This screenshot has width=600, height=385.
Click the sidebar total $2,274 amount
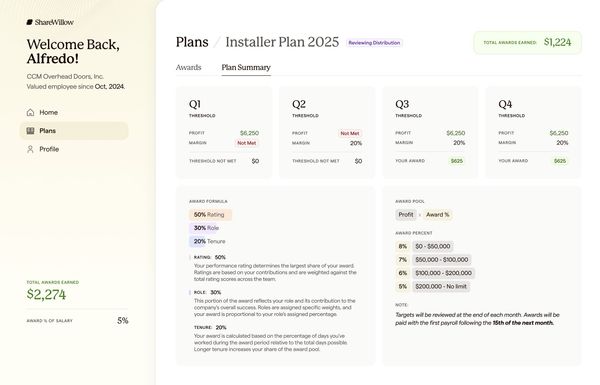(x=46, y=294)
